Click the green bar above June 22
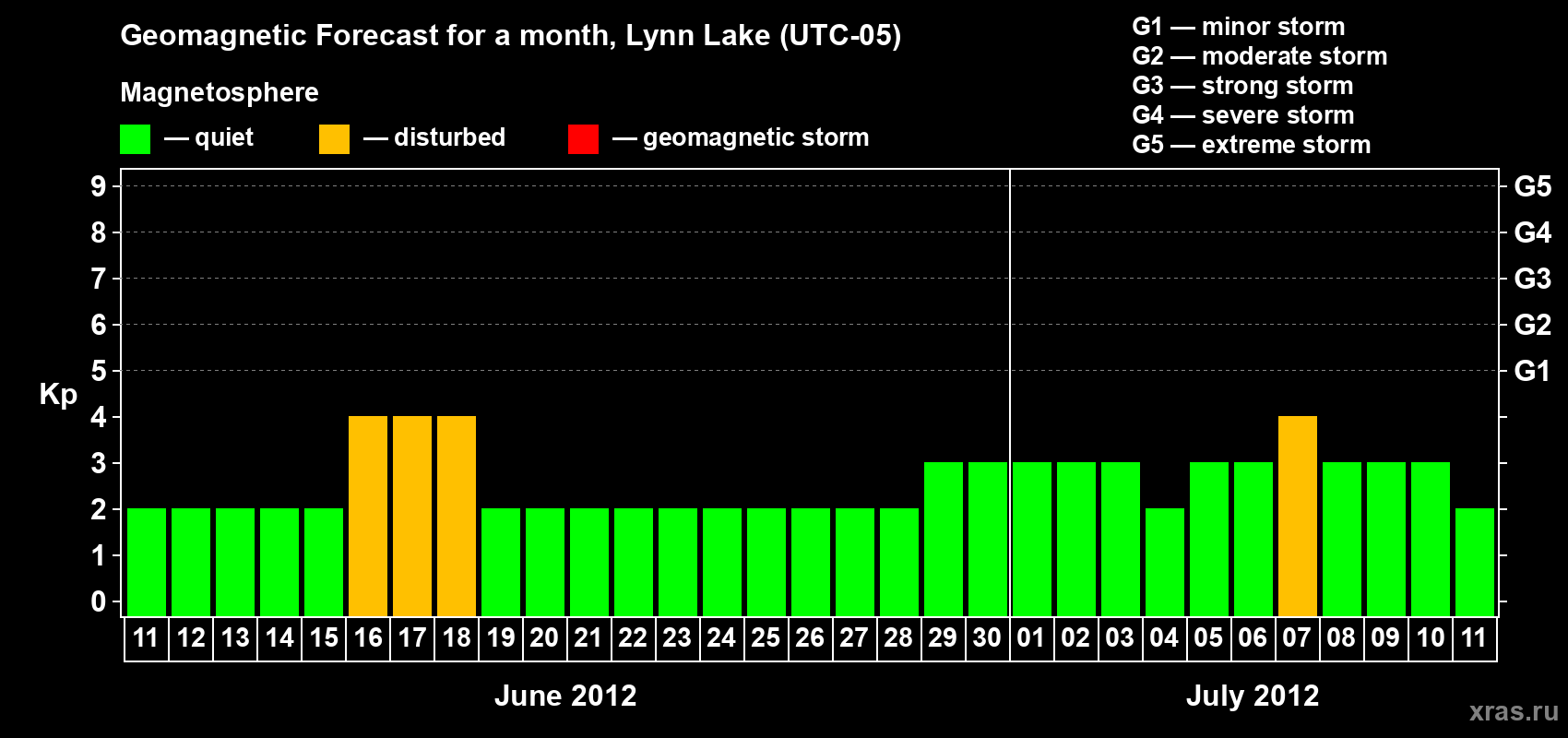Viewport: 1568px width, 738px height. point(634,562)
